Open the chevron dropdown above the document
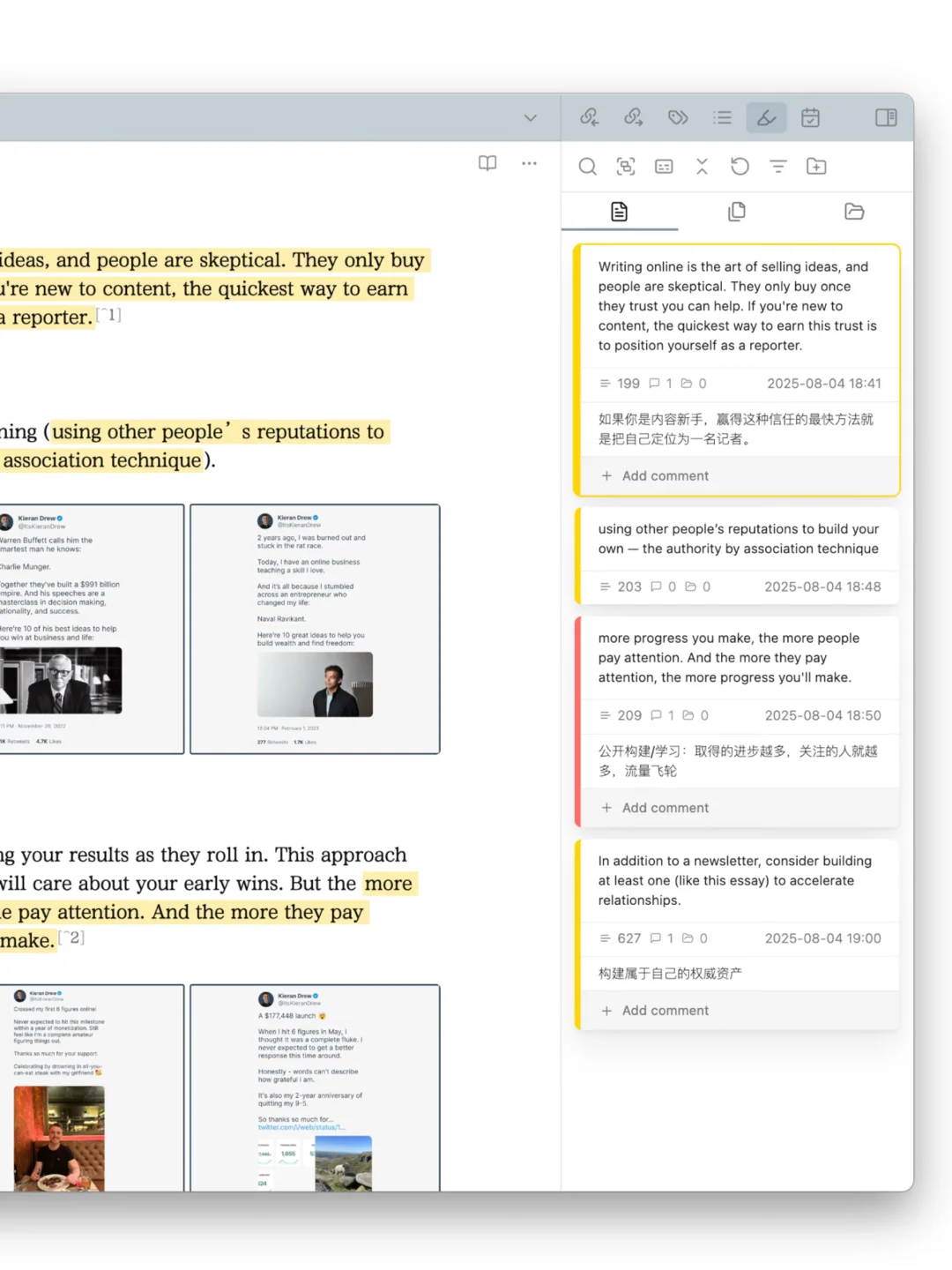Screen dimensions: 952x1270 tap(530, 117)
